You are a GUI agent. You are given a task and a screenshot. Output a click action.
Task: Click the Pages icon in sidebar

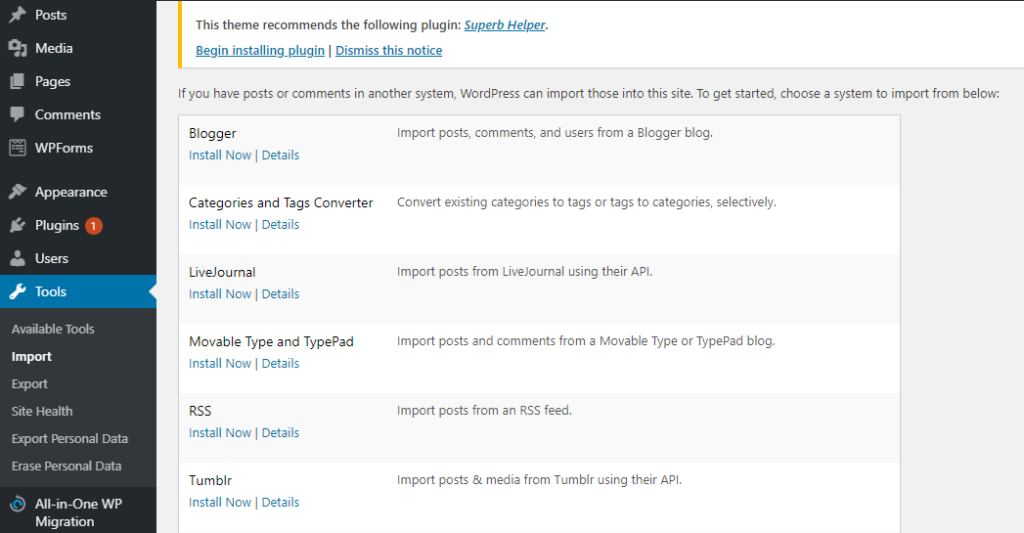click(x=18, y=81)
